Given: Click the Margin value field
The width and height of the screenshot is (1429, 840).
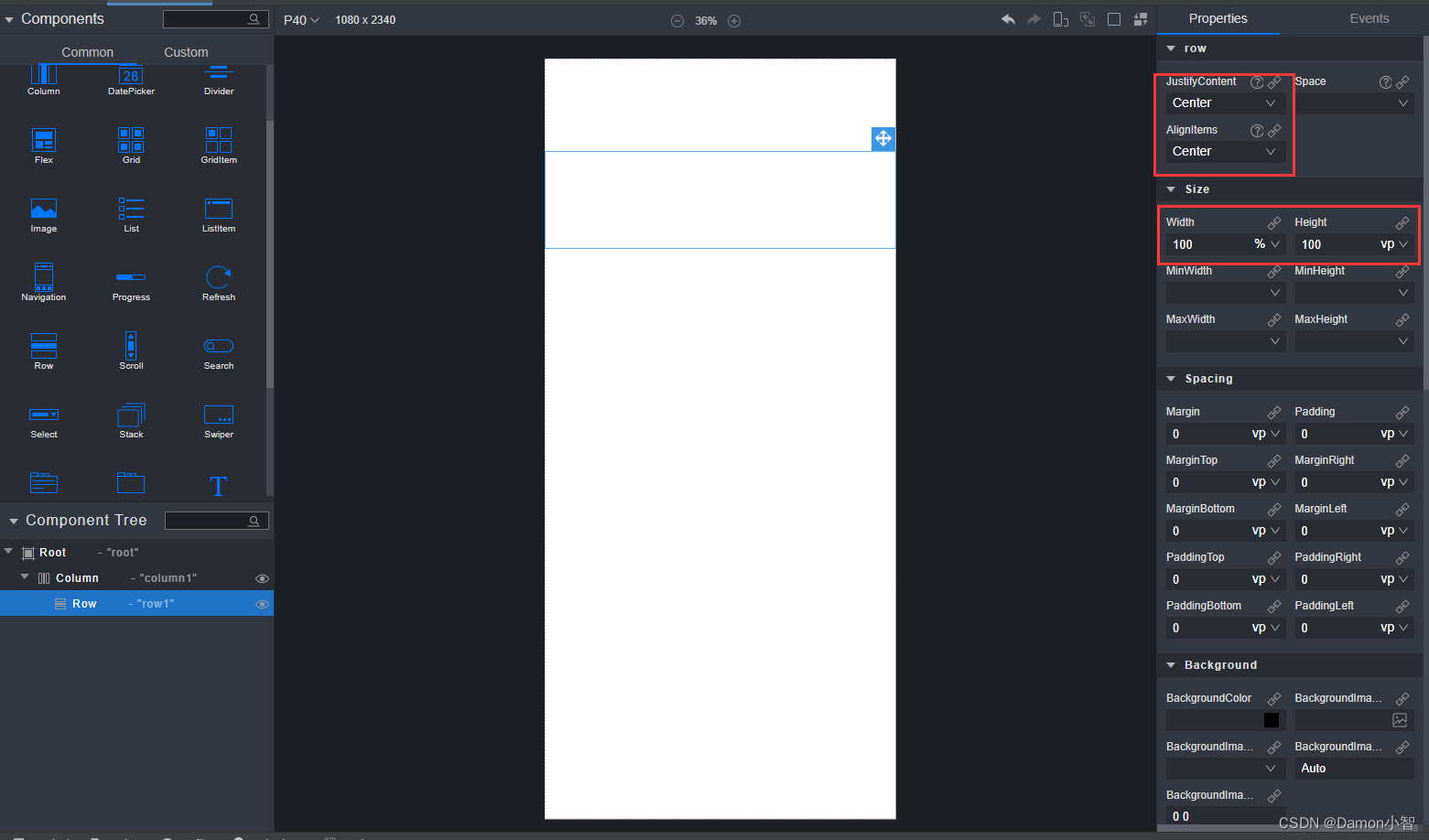Looking at the screenshot, I should tap(1207, 434).
